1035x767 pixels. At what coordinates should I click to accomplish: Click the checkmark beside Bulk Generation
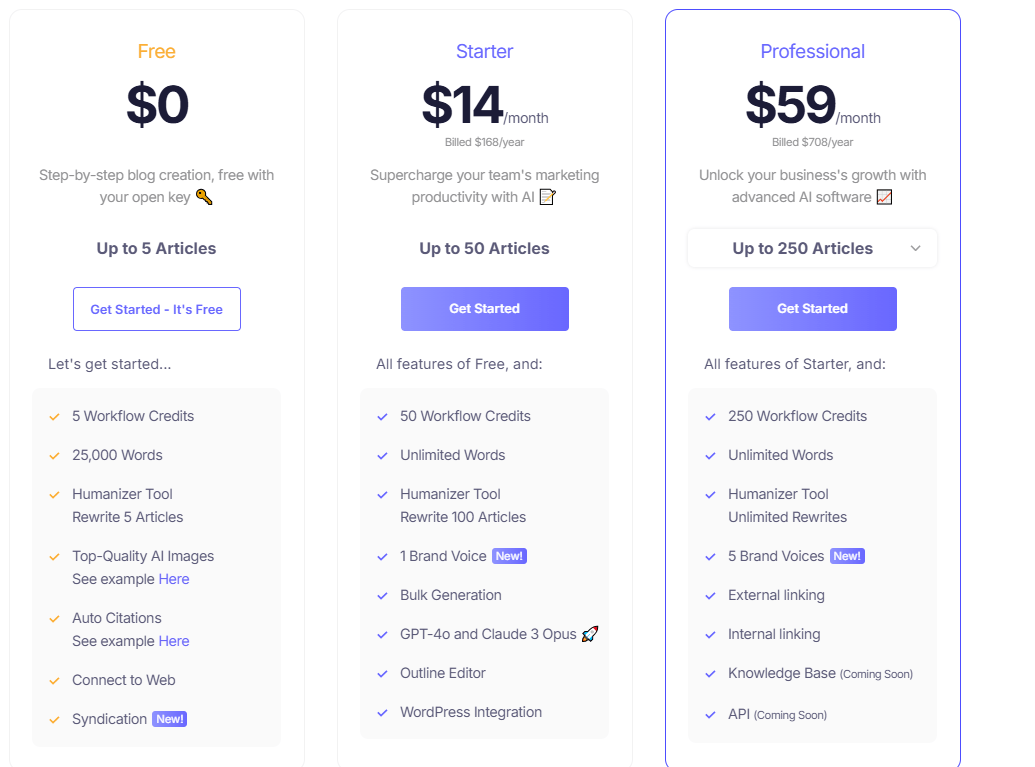(382, 595)
